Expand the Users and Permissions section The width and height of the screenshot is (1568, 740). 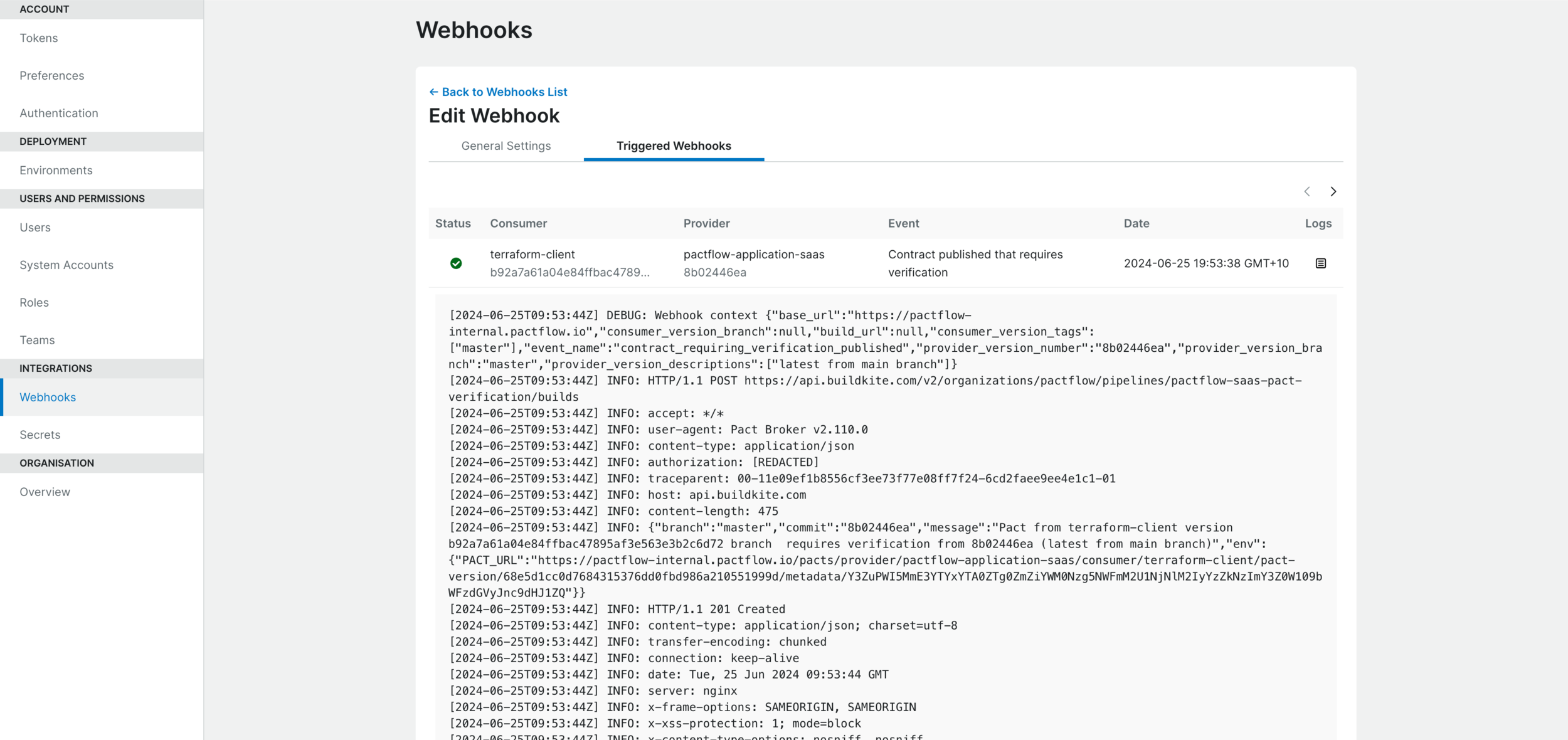point(82,198)
